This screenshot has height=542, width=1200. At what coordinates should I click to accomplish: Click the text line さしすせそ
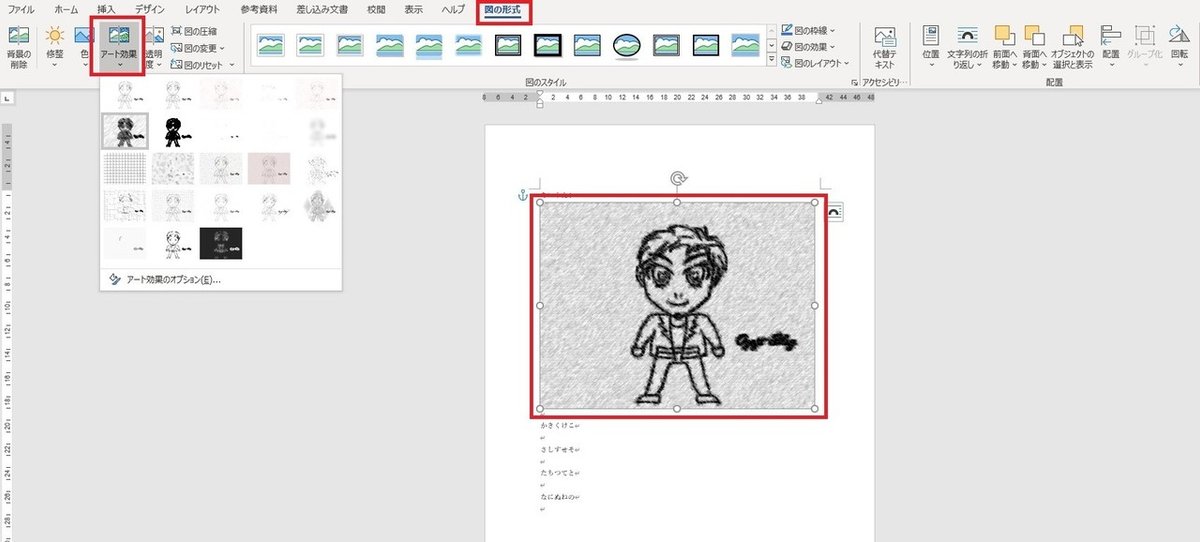(557, 451)
